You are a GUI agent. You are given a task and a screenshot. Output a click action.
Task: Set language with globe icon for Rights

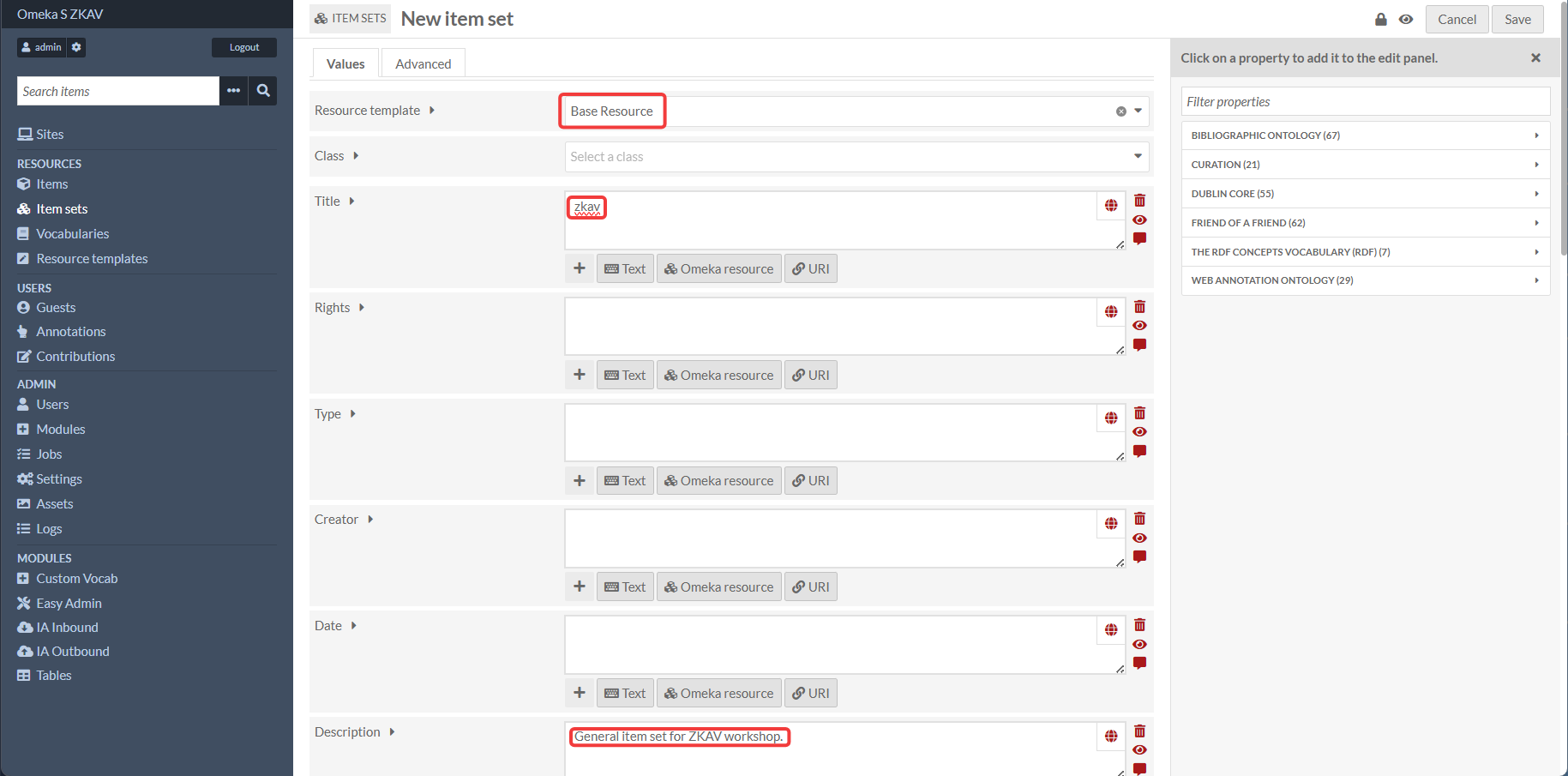[x=1111, y=312]
